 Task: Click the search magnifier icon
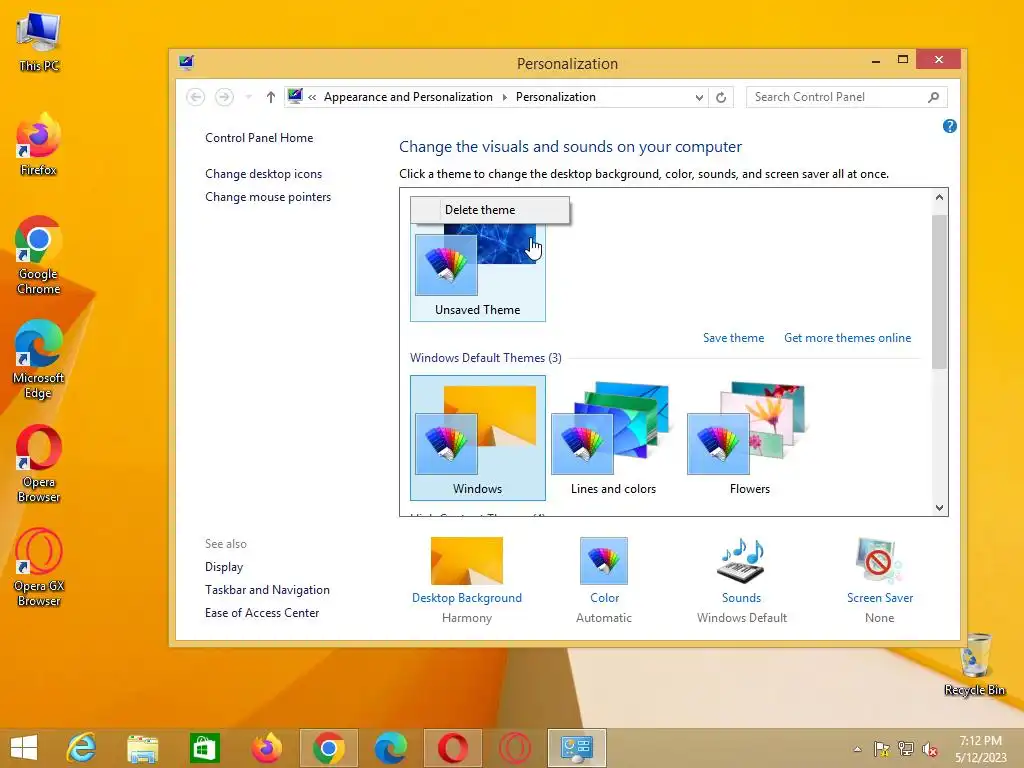933,97
